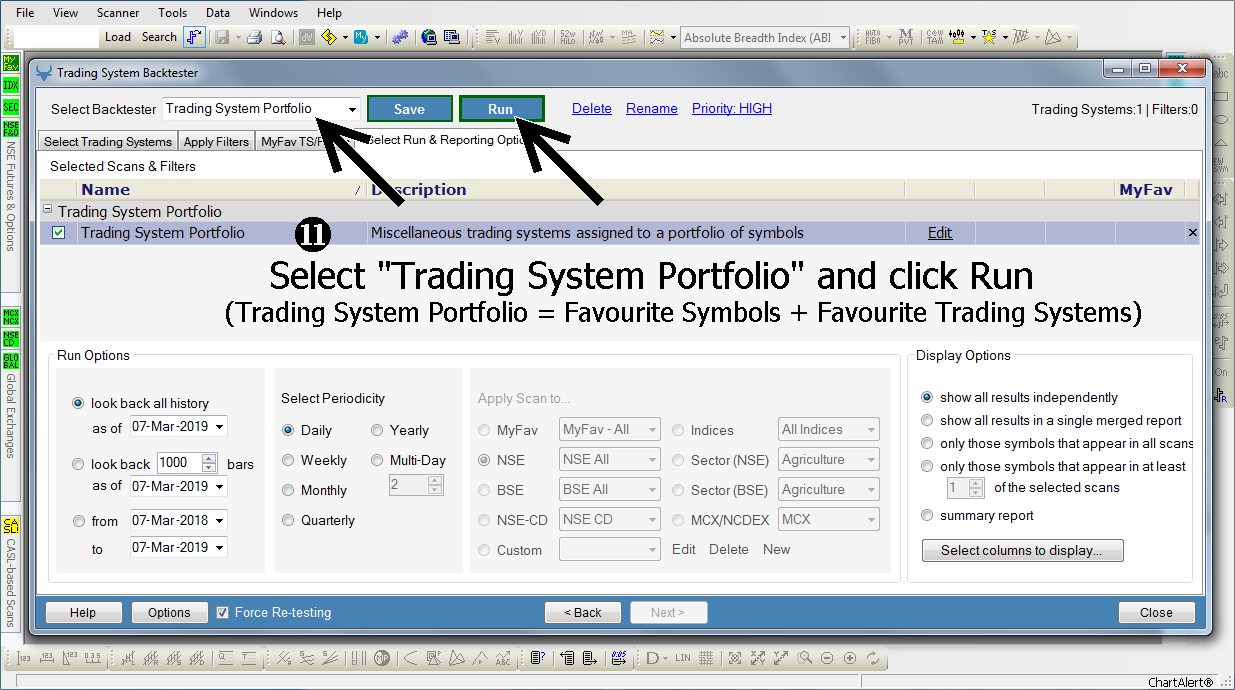This screenshot has width=1235, height=690.
Task: Select Multi-Day periodicity
Action: (x=377, y=460)
